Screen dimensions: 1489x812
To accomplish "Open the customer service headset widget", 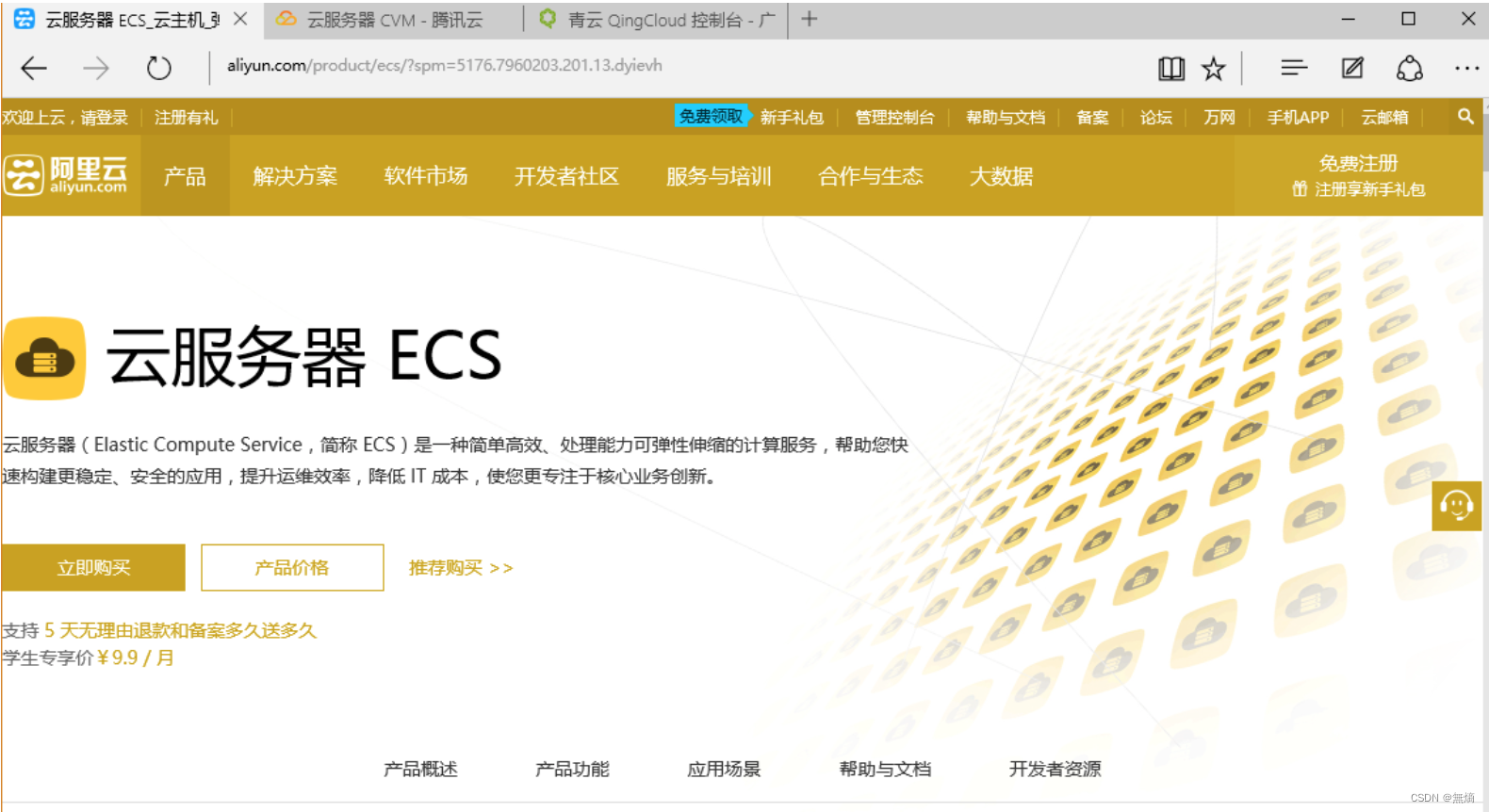I will coord(1456,506).
